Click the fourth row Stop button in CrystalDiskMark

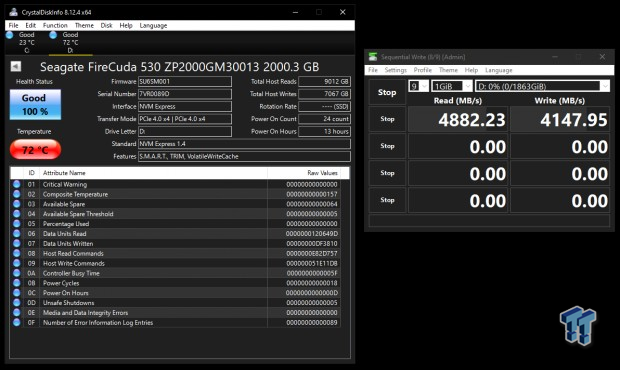[x=387, y=200]
